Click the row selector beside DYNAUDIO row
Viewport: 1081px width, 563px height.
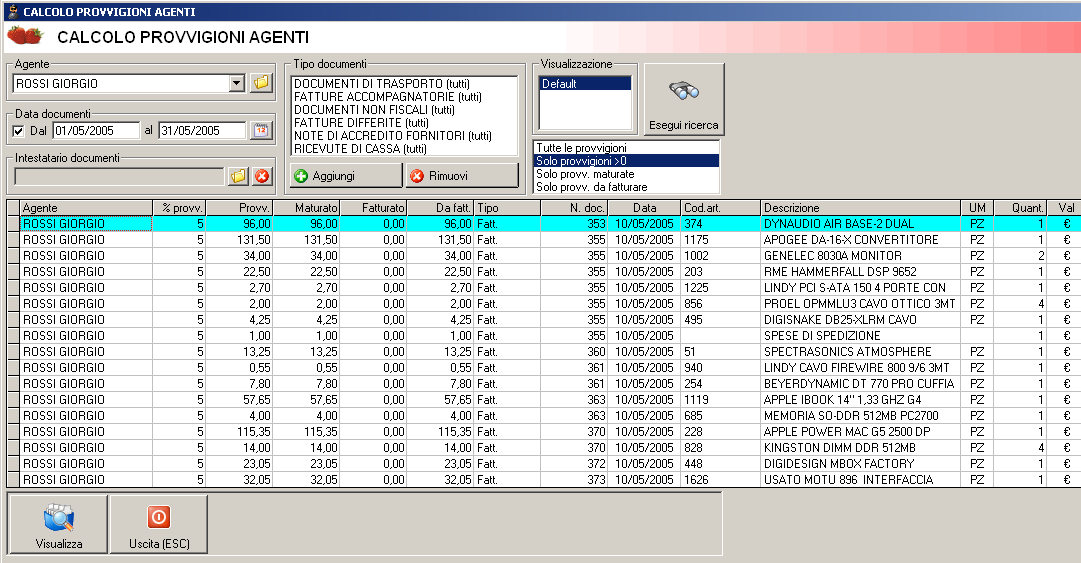[13, 224]
